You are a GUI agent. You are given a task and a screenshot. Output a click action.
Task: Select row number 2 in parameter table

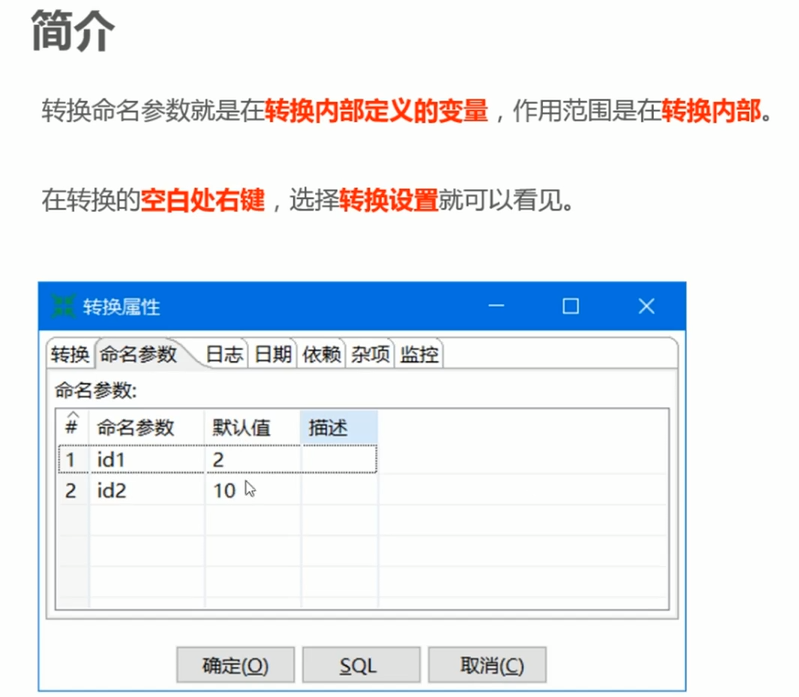coord(72,490)
